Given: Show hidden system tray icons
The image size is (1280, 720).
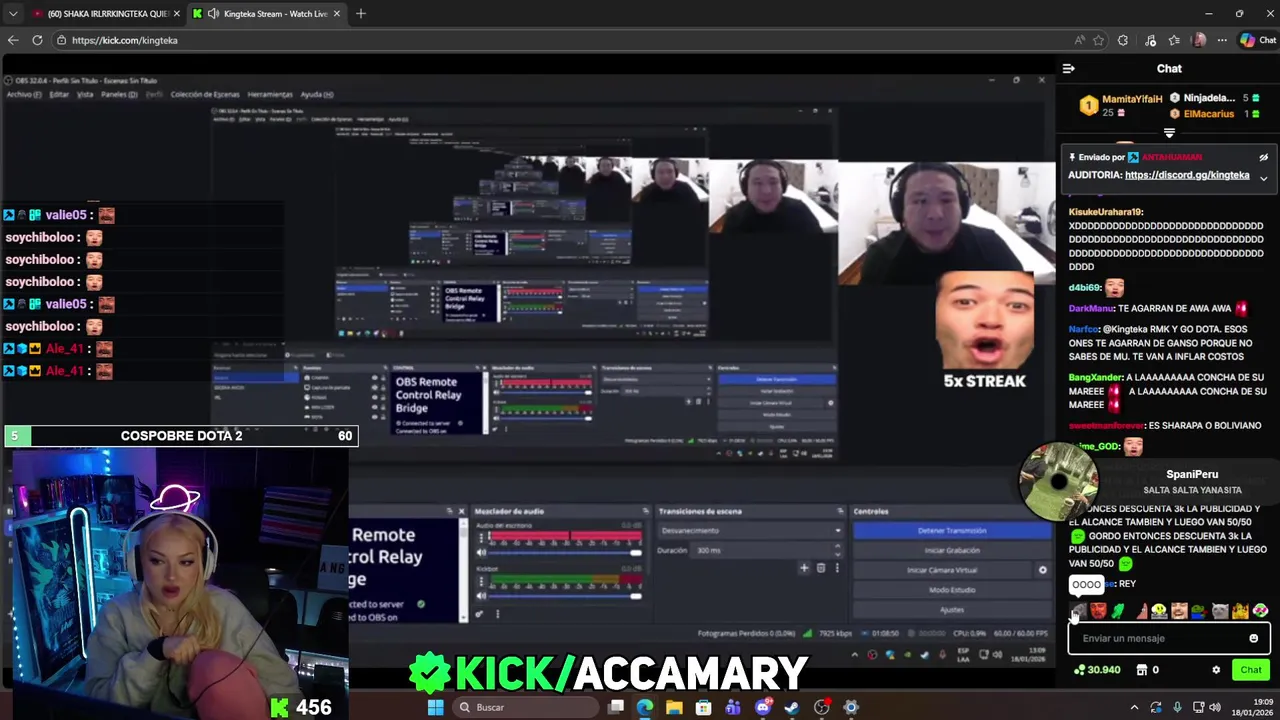Looking at the screenshot, I should tap(1134, 707).
